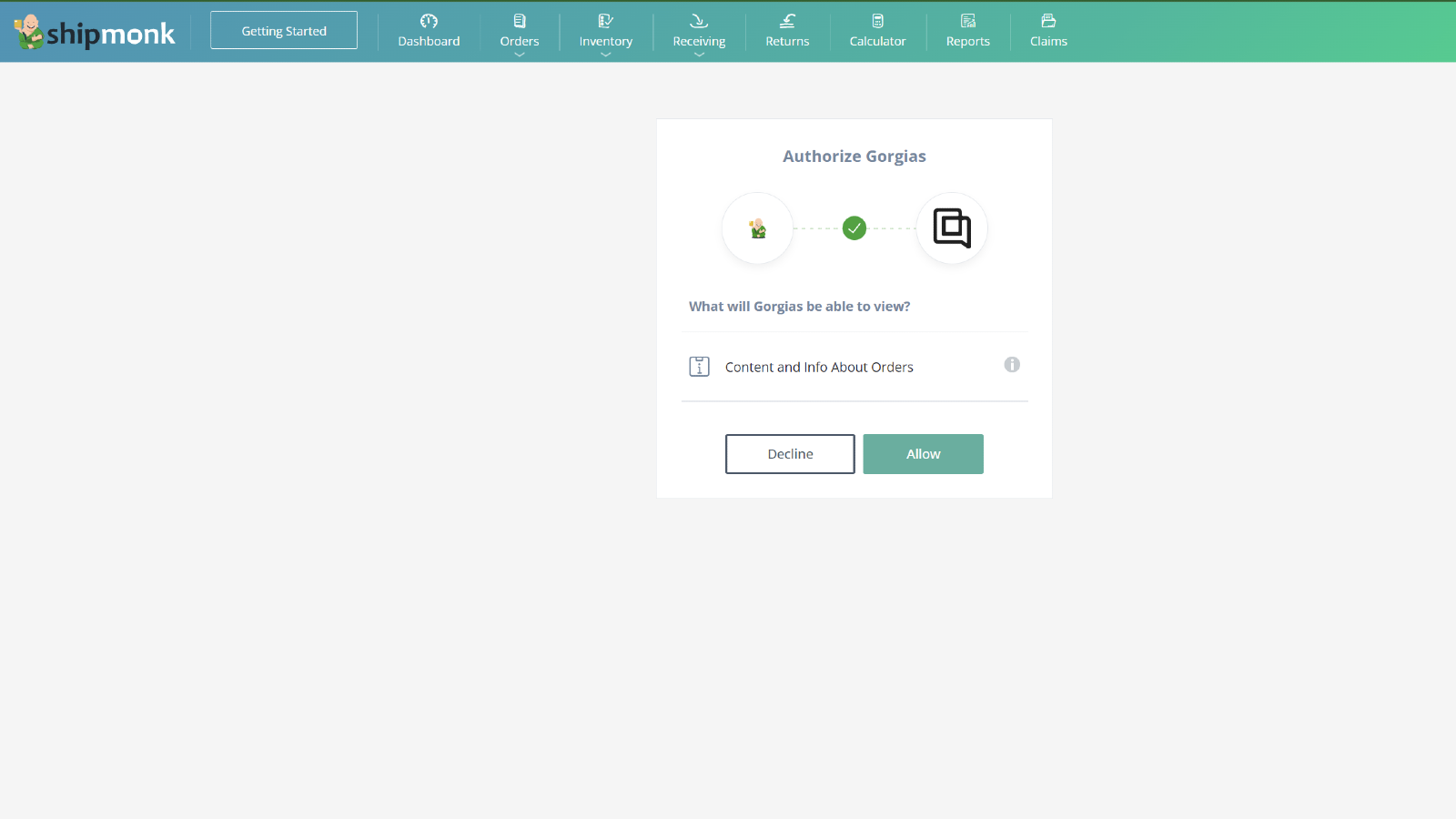Open the Receiving dropdown chevron
1456x819 pixels.
coord(699,56)
